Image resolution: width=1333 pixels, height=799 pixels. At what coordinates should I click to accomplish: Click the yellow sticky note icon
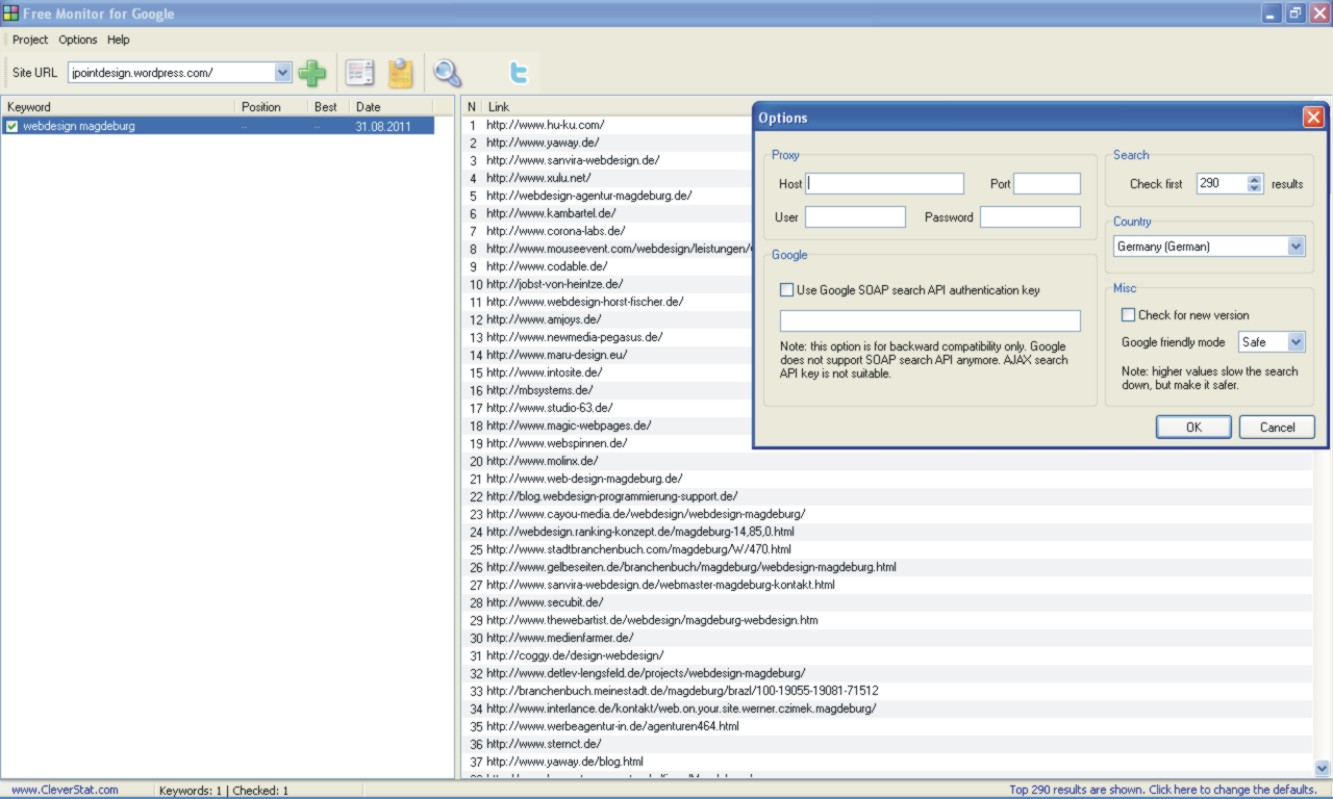401,73
